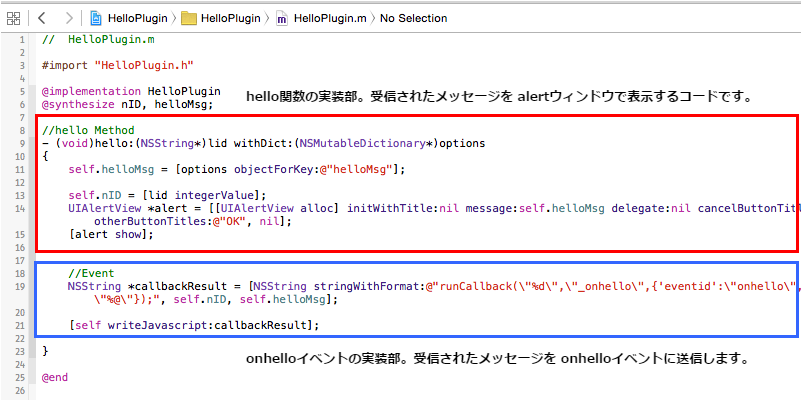
Task: Click line number 14 in the gutter
Action: 20,209
